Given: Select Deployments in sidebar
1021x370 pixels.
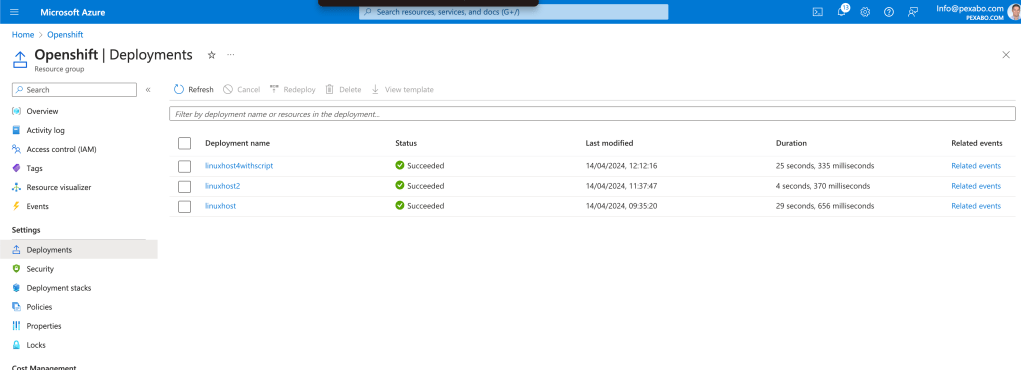Looking at the screenshot, I should coord(79,249).
